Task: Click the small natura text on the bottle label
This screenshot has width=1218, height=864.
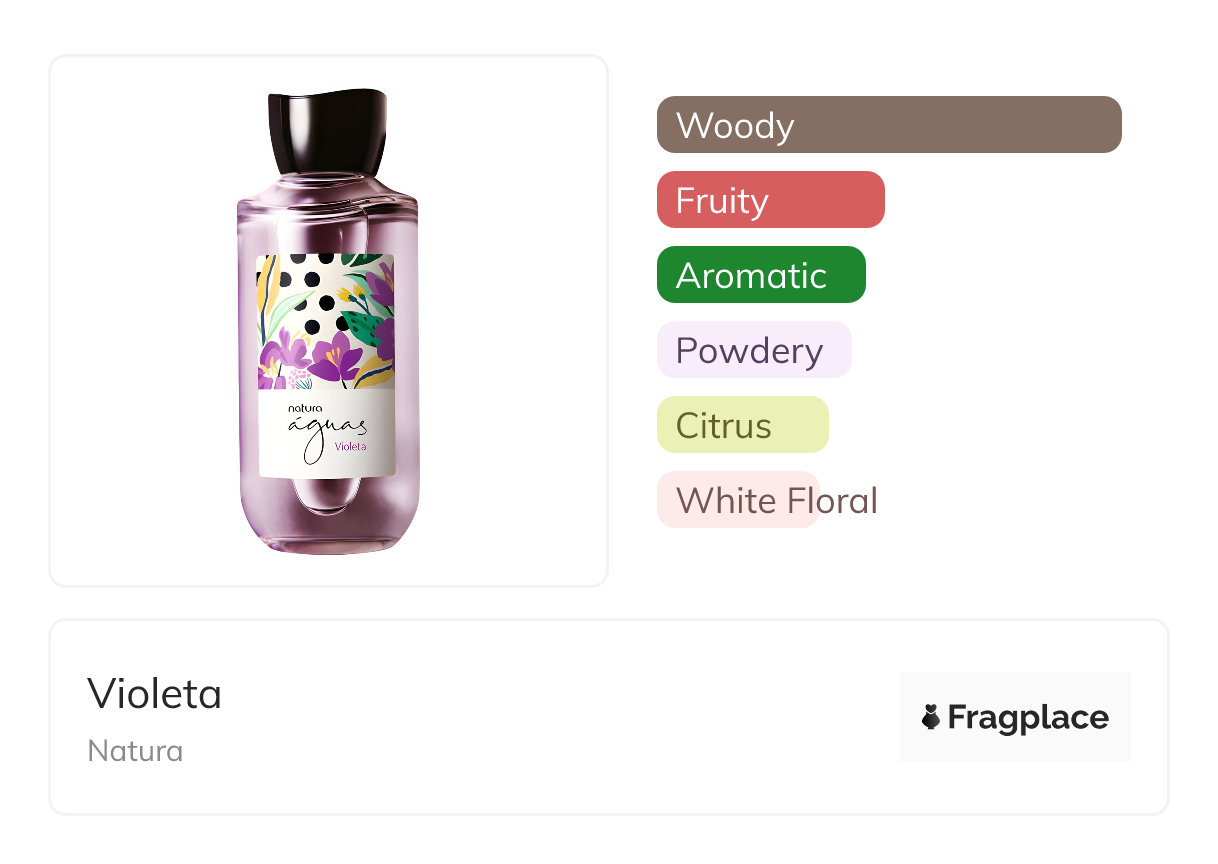Action: (305, 407)
